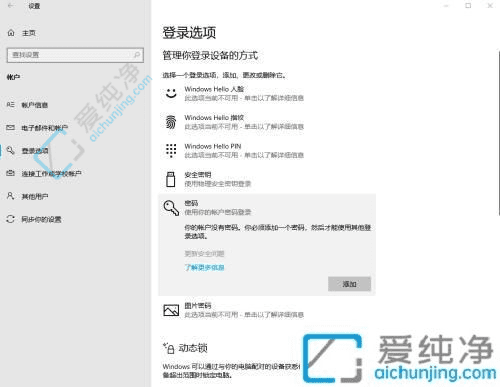Click the search magnifier icon
Image resolution: width=500 pixels, height=387 pixels.
(137, 55)
